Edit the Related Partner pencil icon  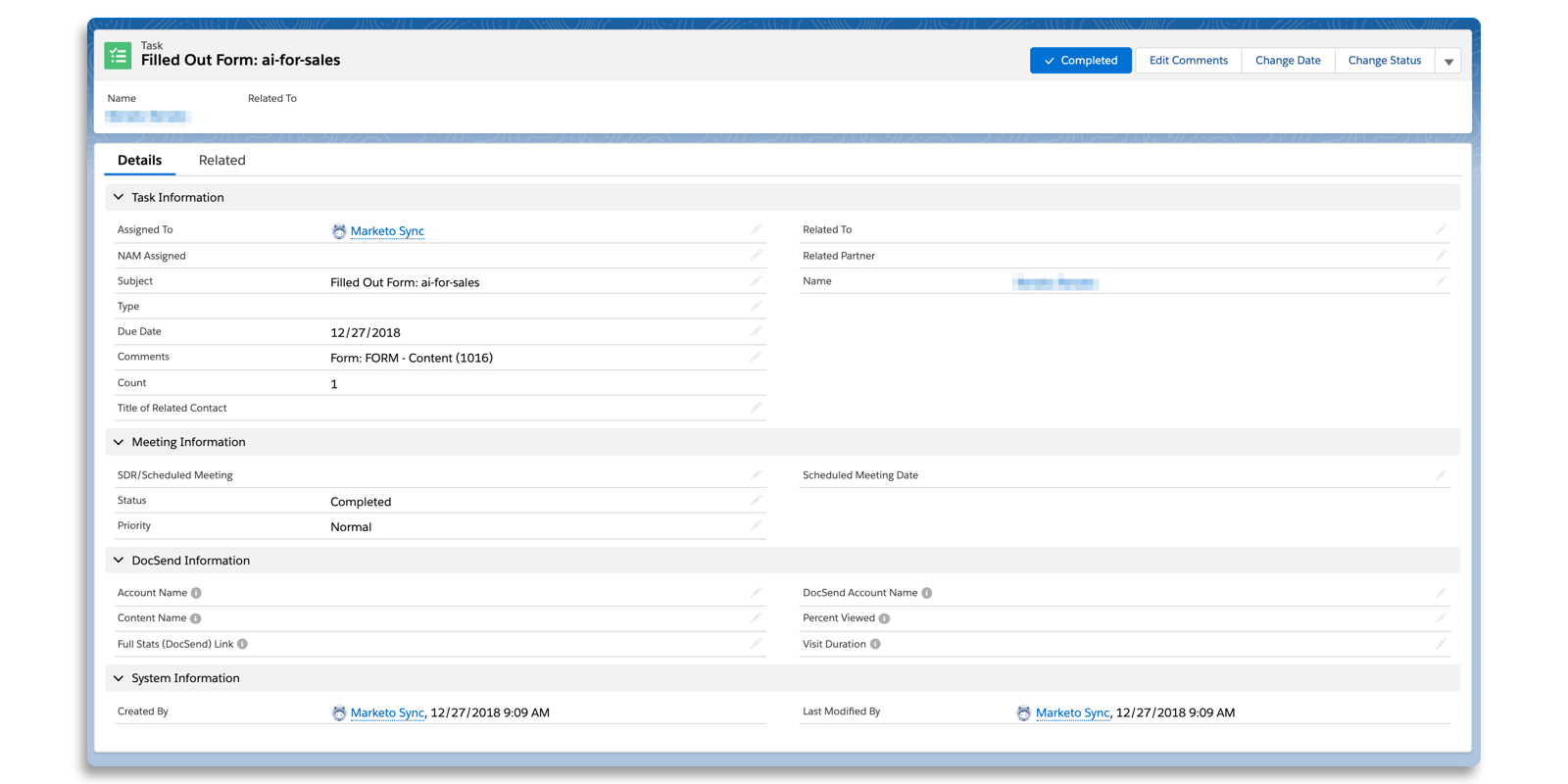tap(1441, 255)
